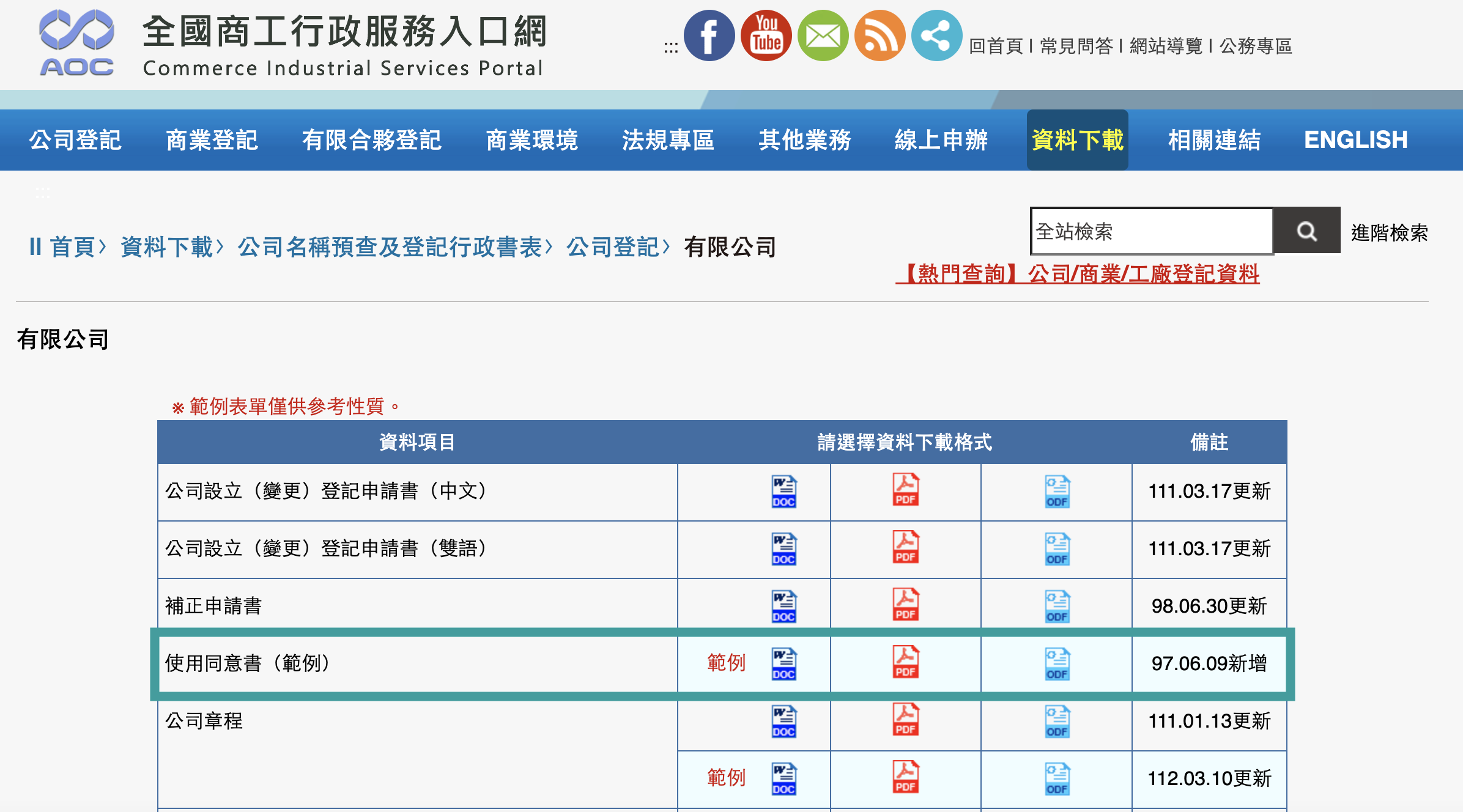Click 公司名稱預查及登記行政書表 breadcrumb
The width and height of the screenshot is (1463, 812).
(390, 247)
